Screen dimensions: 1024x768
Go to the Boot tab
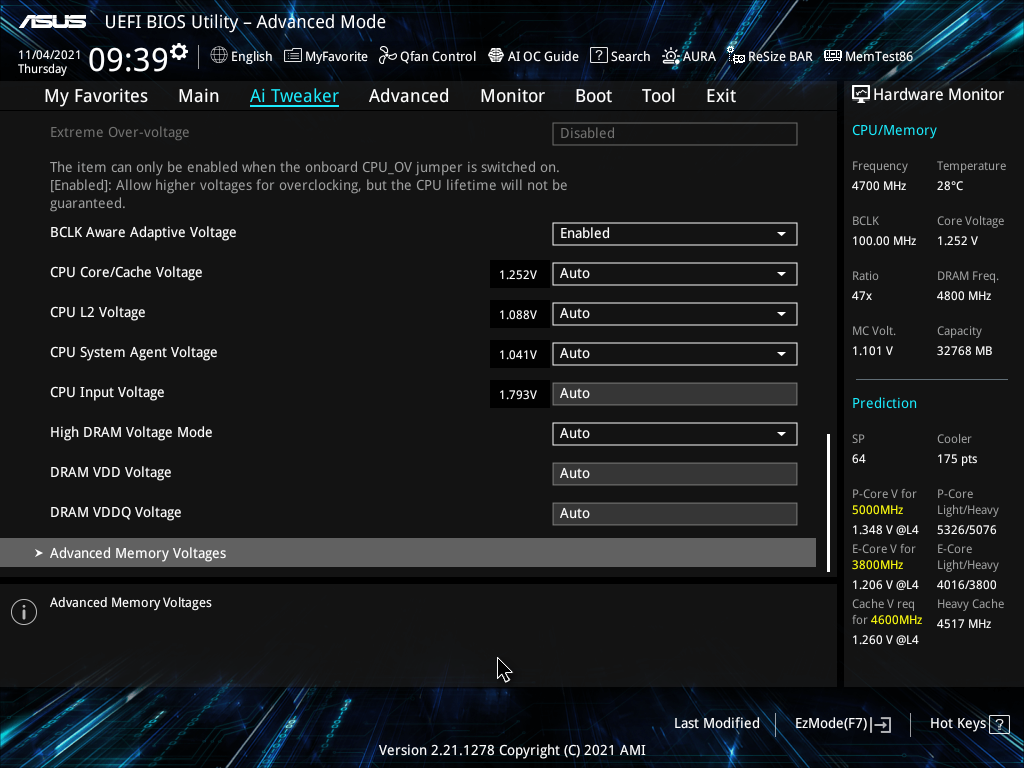point(593,96)
